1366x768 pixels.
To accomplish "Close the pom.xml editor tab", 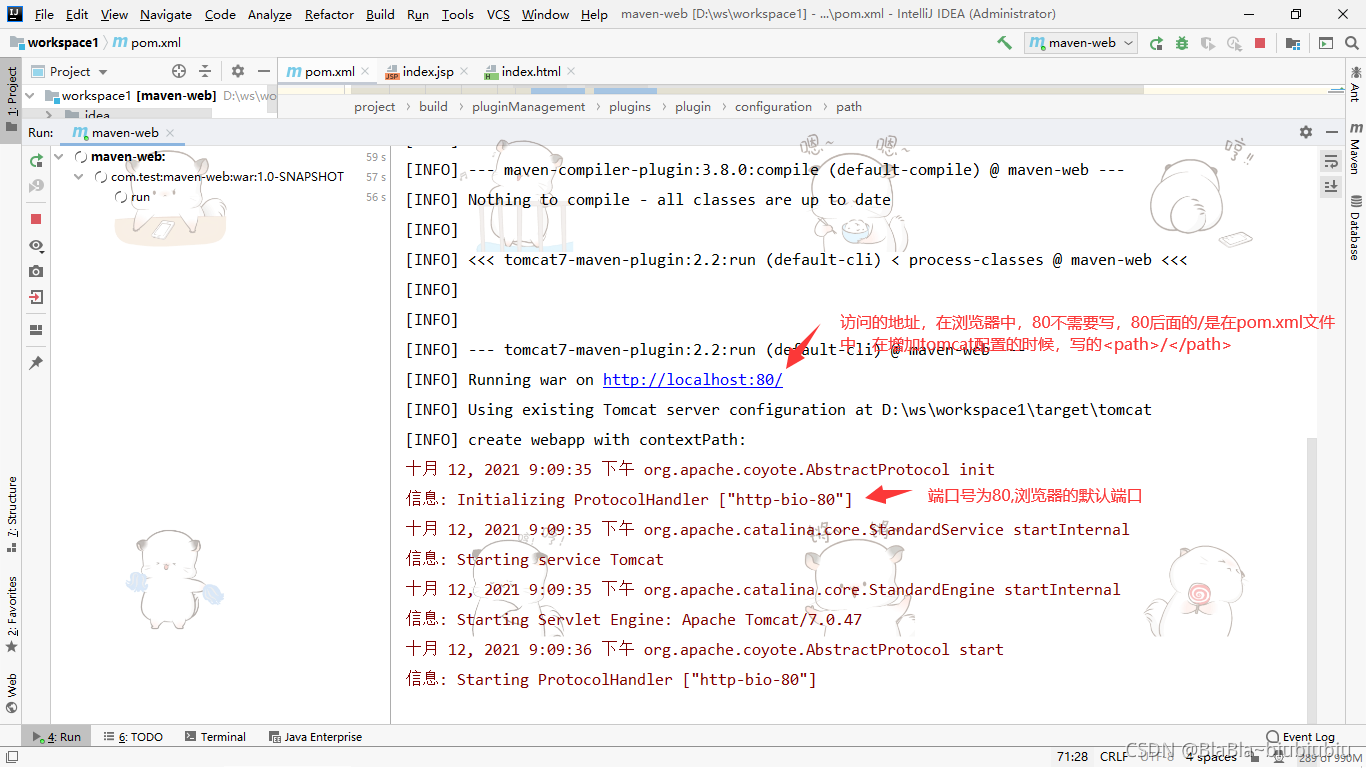I will [365, 71].
